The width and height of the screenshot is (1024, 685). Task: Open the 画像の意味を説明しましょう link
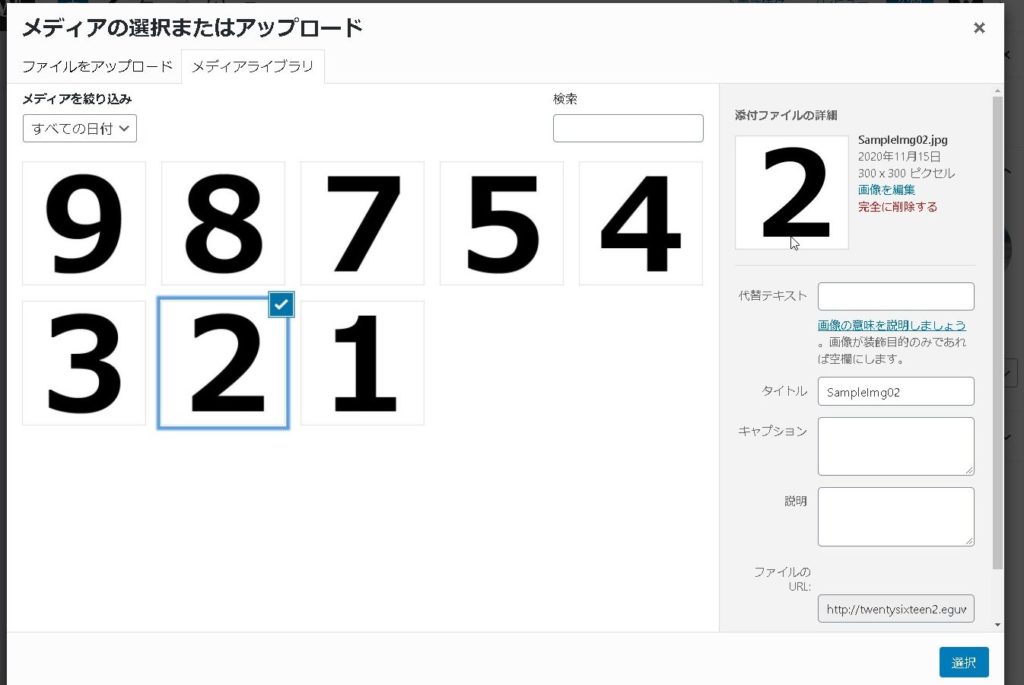[x=891, y=326]
